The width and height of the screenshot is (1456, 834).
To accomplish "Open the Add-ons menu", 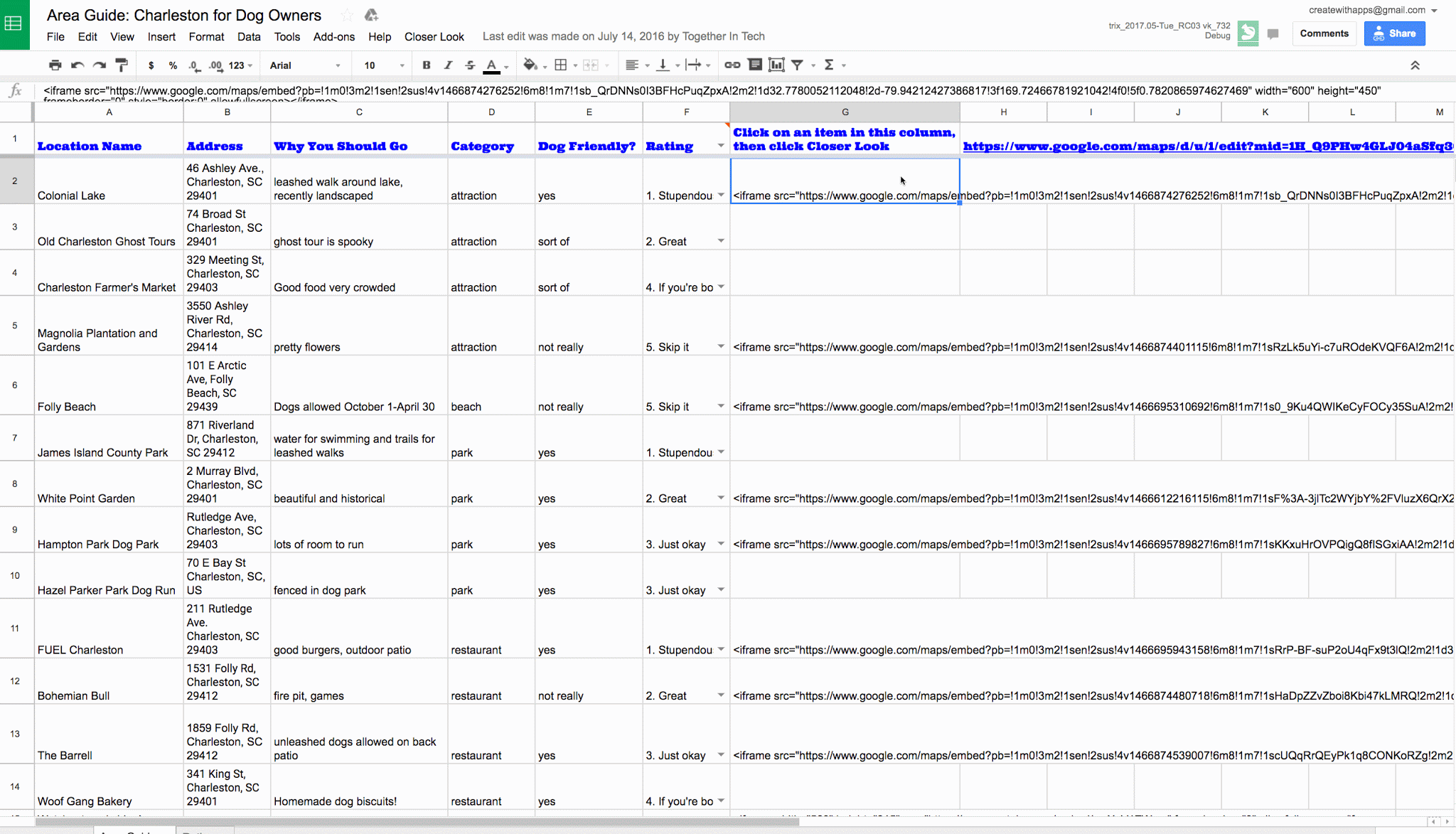I will coord(334,37).
